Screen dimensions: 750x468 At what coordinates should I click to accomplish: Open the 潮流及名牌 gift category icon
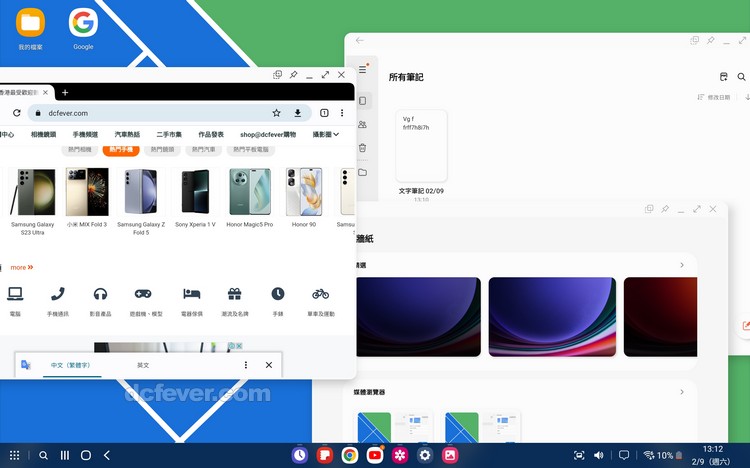tap(234, 294)
